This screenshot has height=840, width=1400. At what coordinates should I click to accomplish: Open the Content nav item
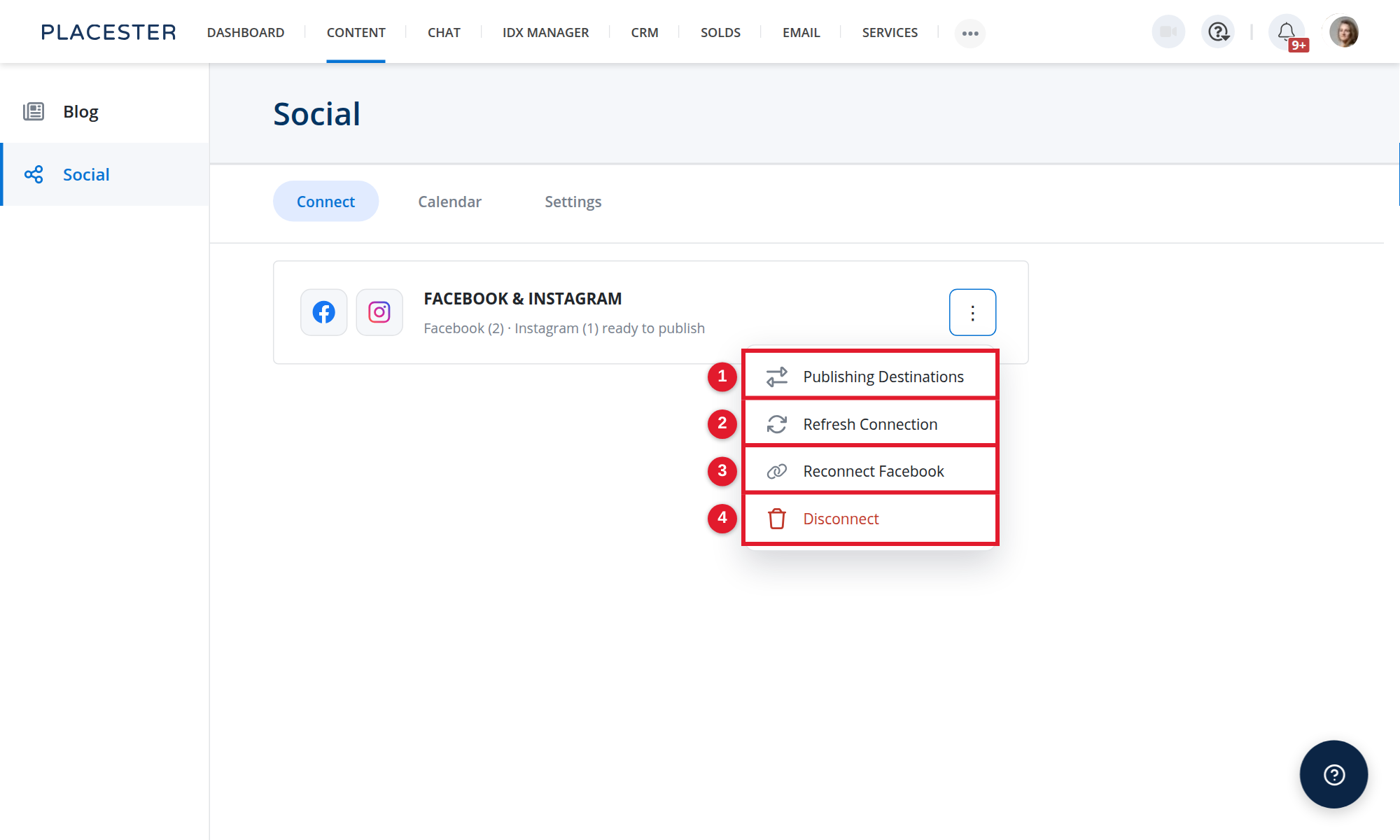pos(356,32)
